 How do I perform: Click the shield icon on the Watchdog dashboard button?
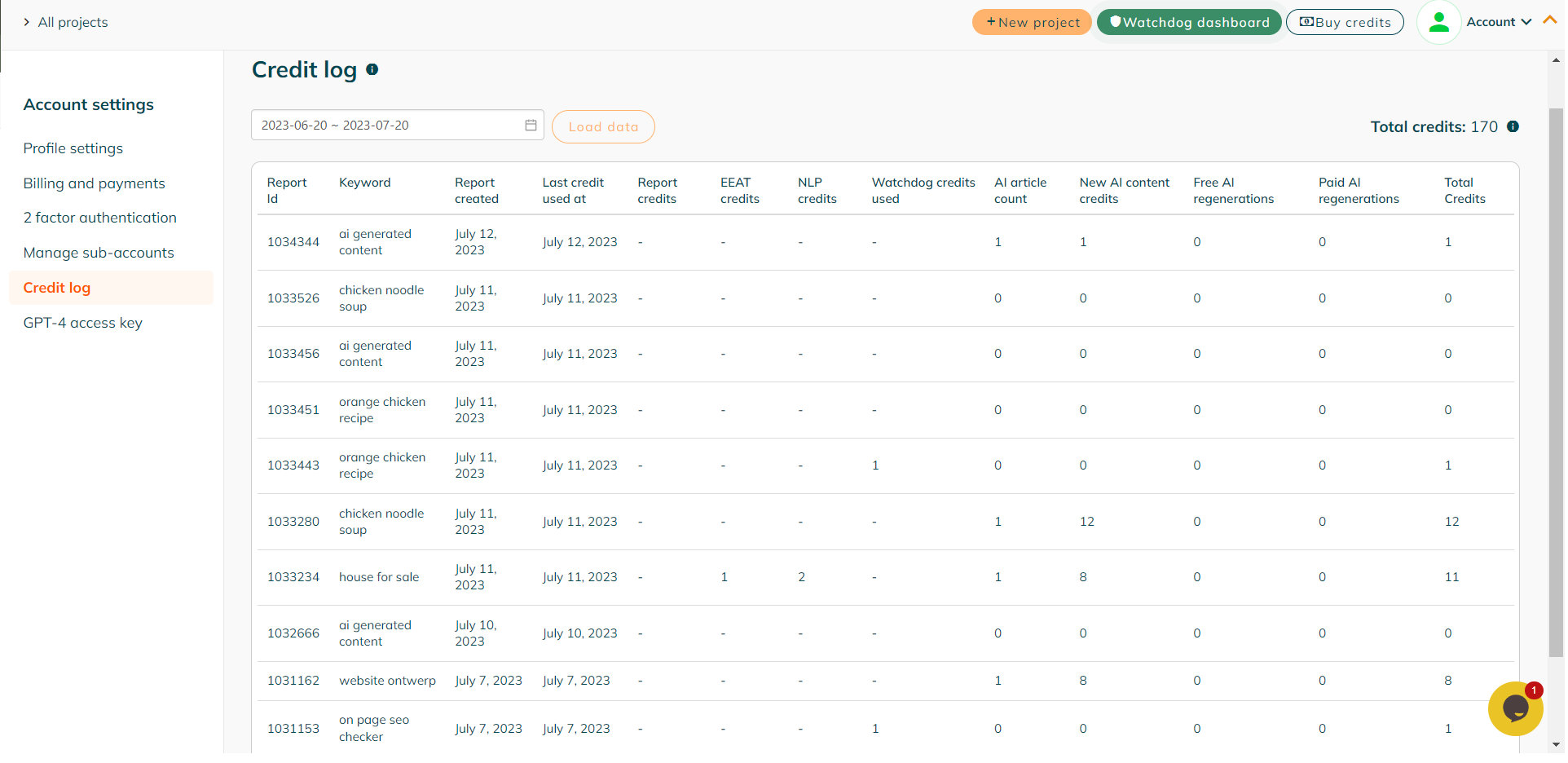[1115, 22]
